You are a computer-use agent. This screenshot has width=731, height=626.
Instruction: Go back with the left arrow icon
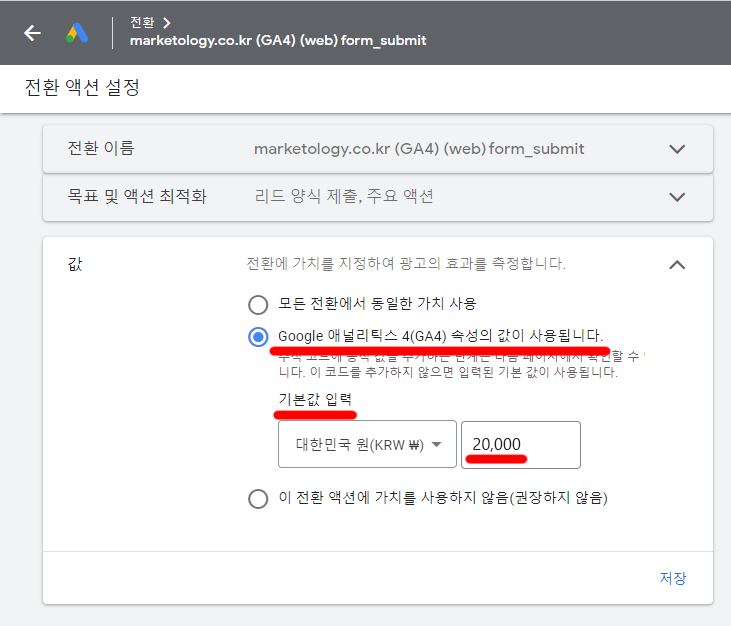pos(33,33)
